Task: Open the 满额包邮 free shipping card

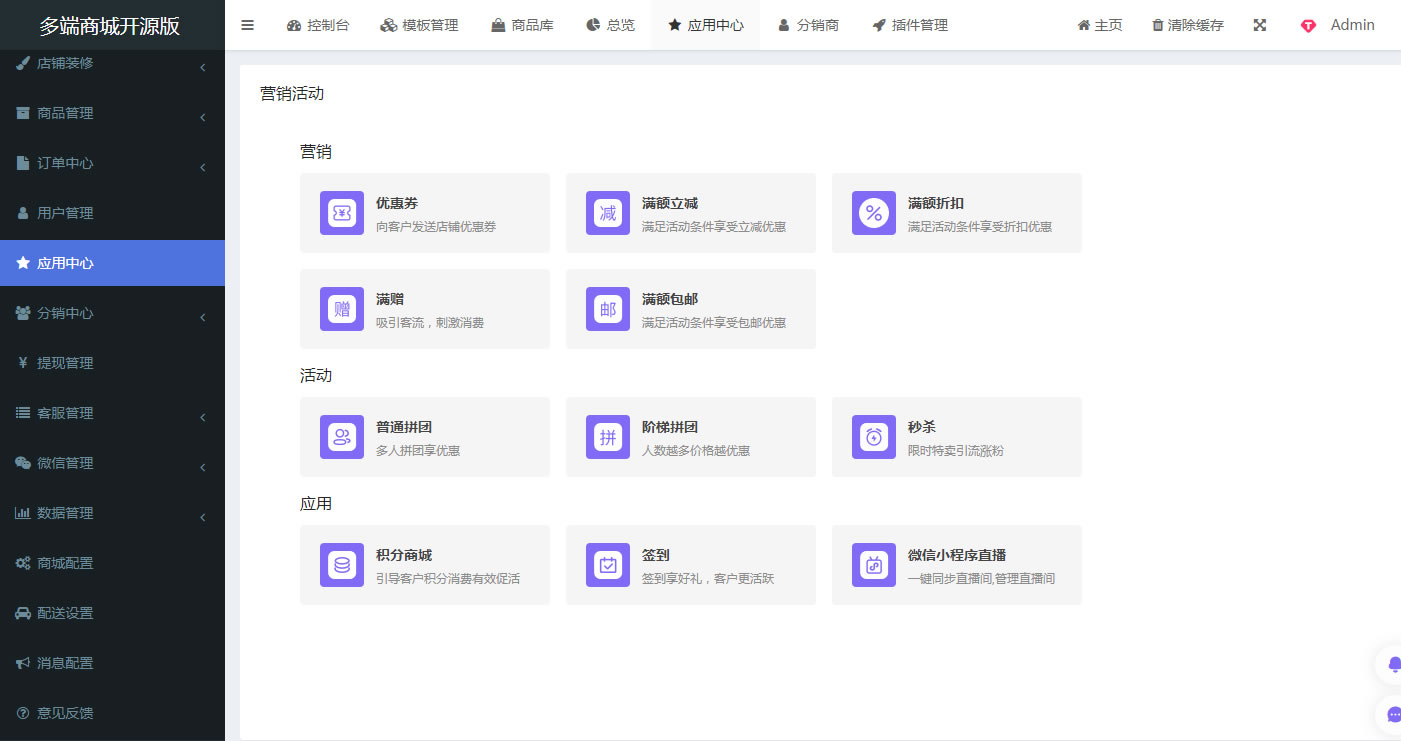Action: [x=690, y=309]
